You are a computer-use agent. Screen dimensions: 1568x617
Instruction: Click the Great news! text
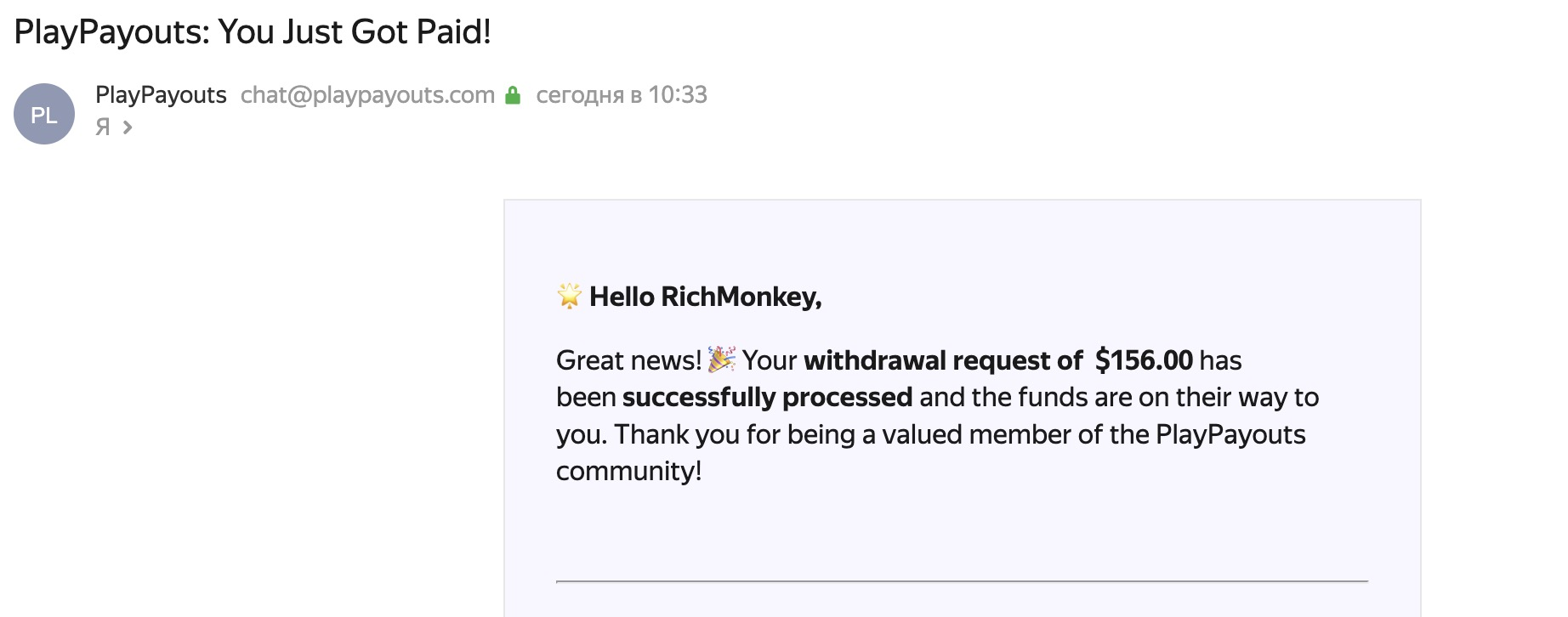point(628,360)
